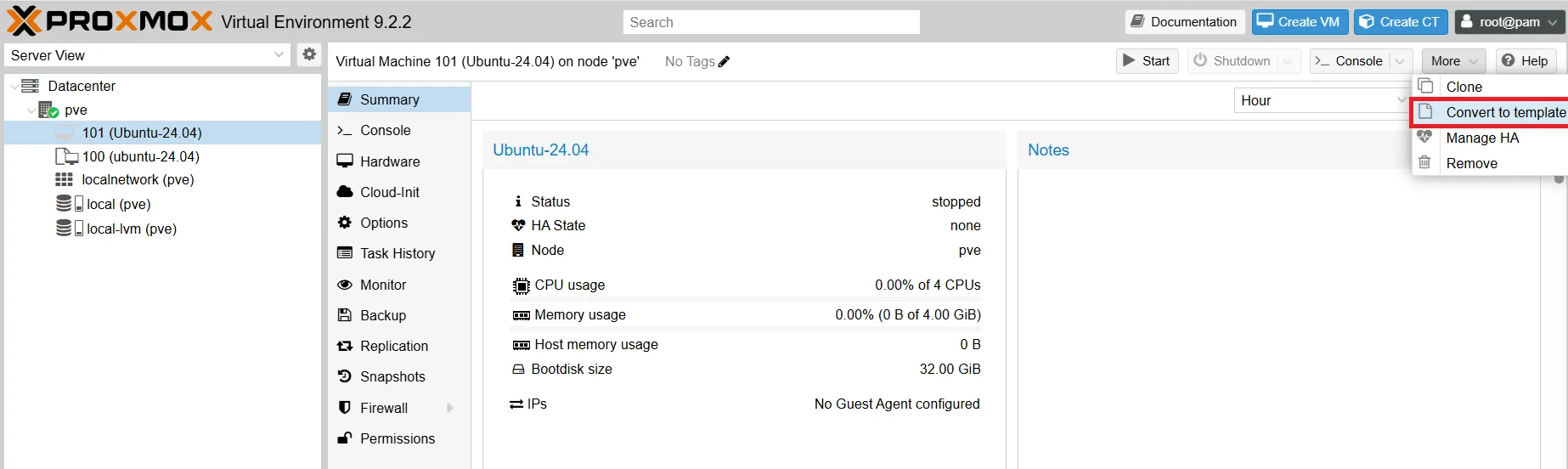Click the Shutdown button
The height and width of the screenshot is (469, 1568).
coord(1232,61)
